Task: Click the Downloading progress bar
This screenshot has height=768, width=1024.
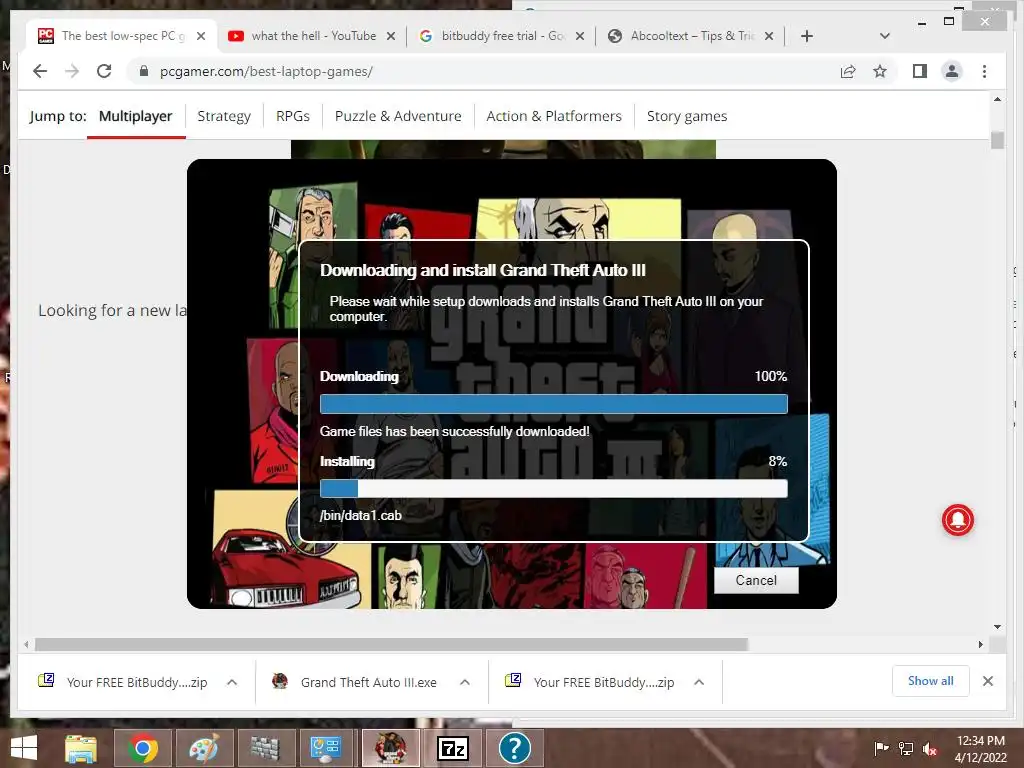Action: click(554, 404)
